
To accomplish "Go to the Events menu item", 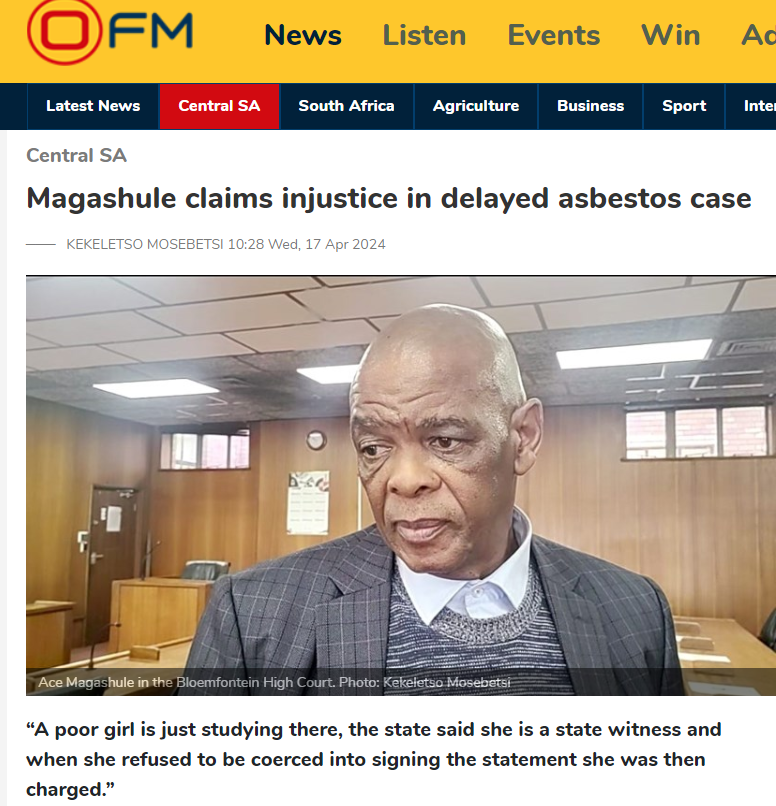I will tap(553, 35).
